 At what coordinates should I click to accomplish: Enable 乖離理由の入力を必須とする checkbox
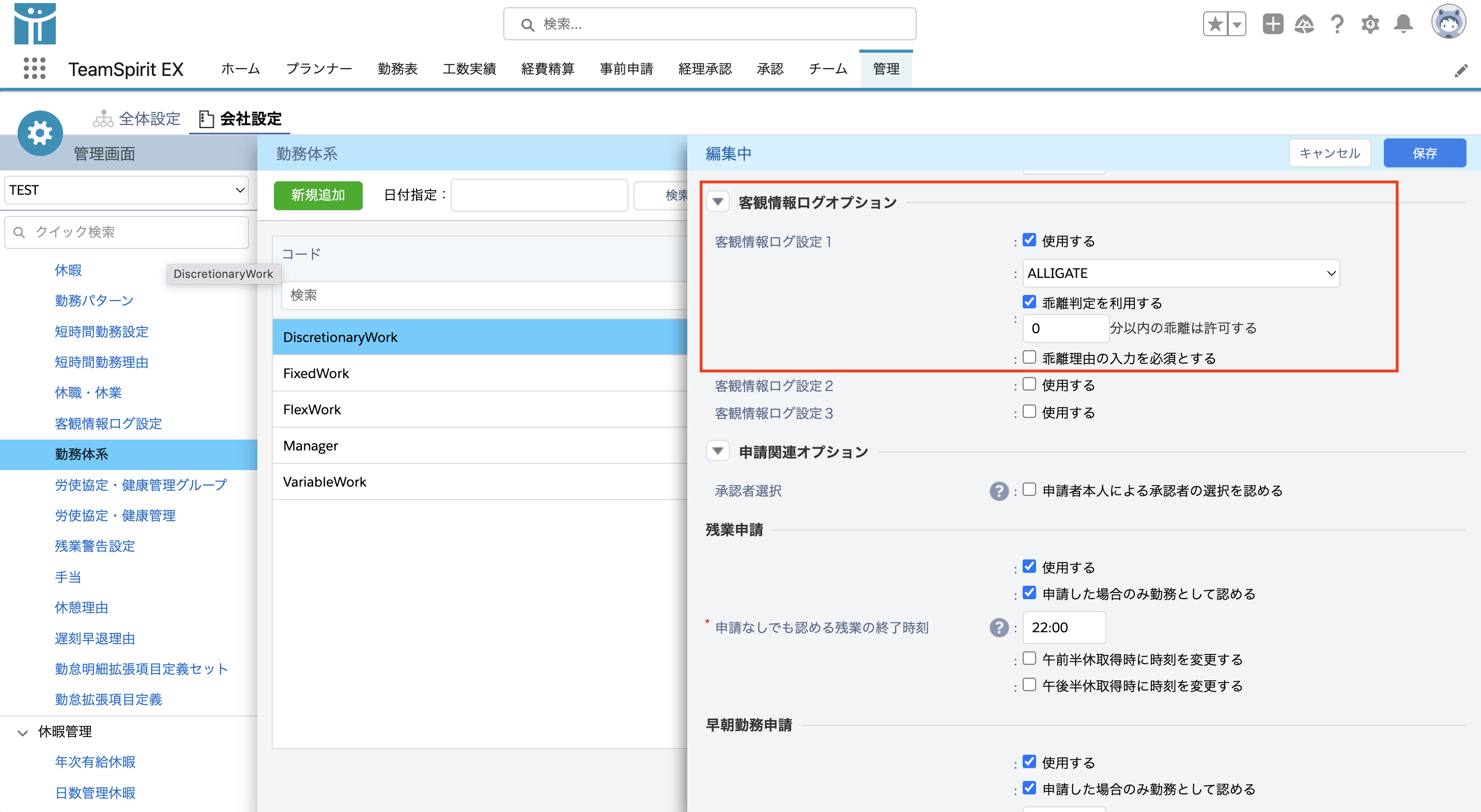tap(1029, 357)
